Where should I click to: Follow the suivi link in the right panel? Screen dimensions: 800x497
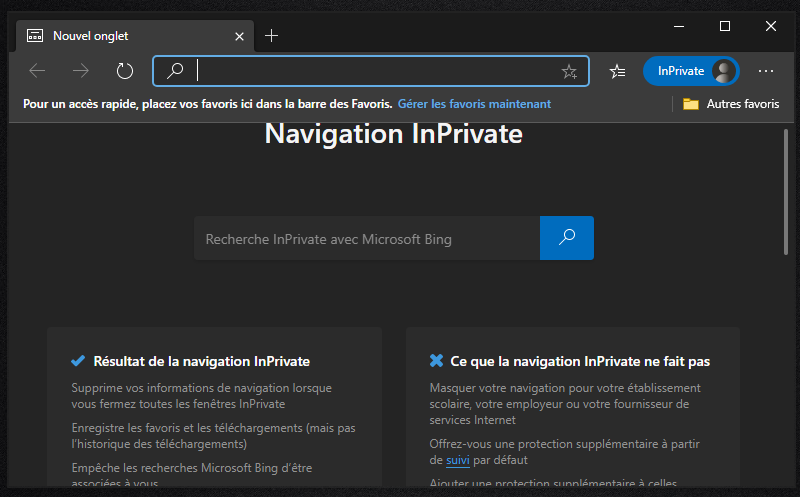pyautogui.click(x=456, y=460)
